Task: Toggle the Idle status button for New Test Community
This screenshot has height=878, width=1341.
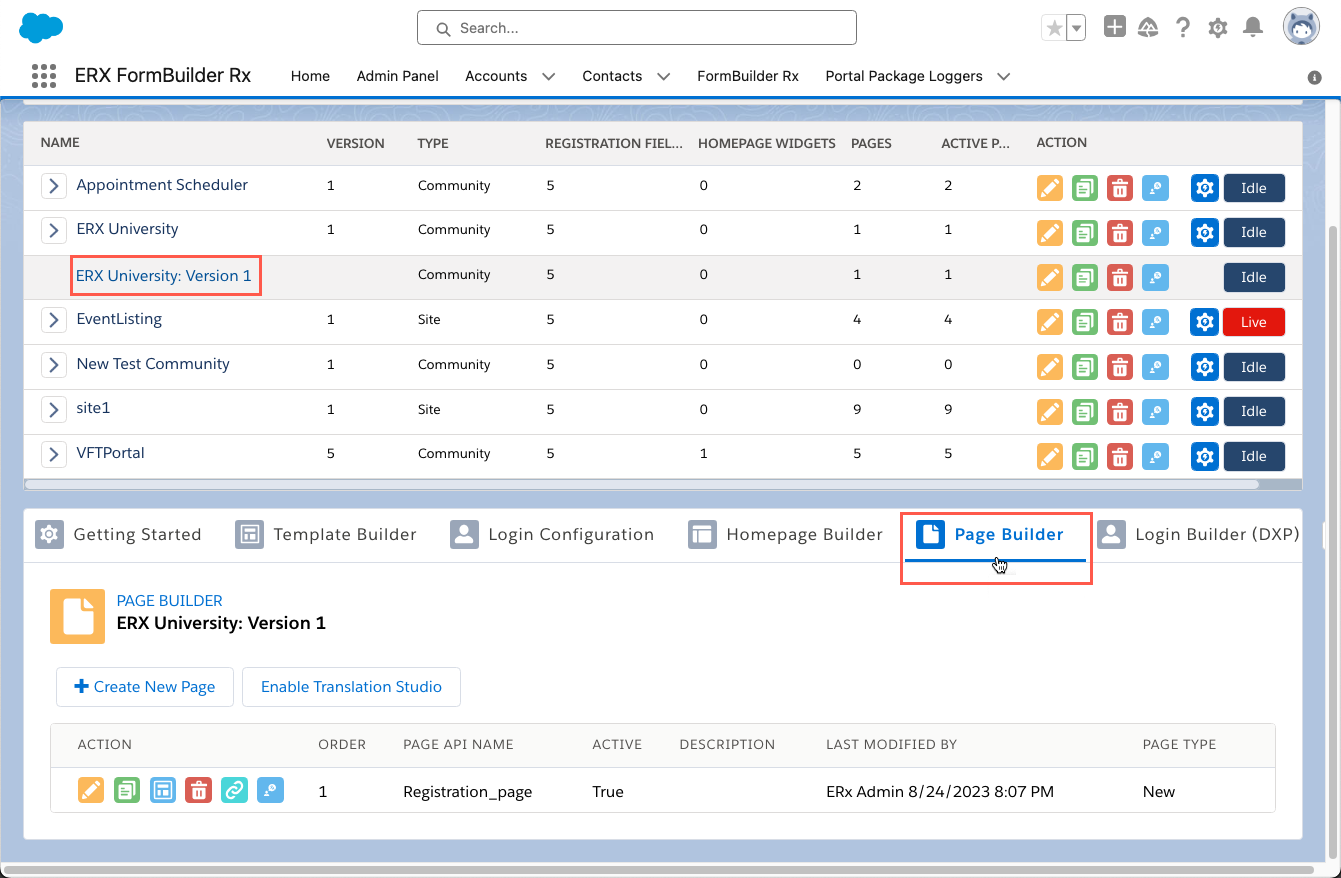Action: pos(1253,367)
